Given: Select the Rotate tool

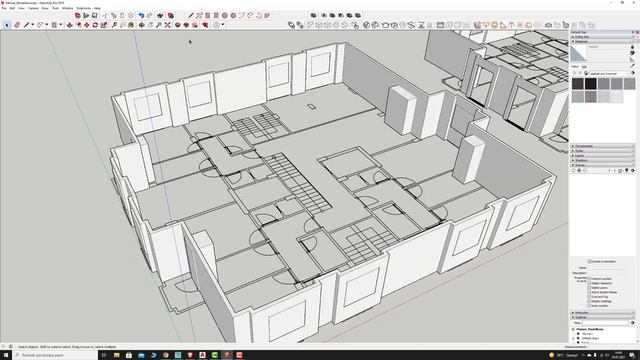Looking at the screenshot, I should (x=95, y=25).
